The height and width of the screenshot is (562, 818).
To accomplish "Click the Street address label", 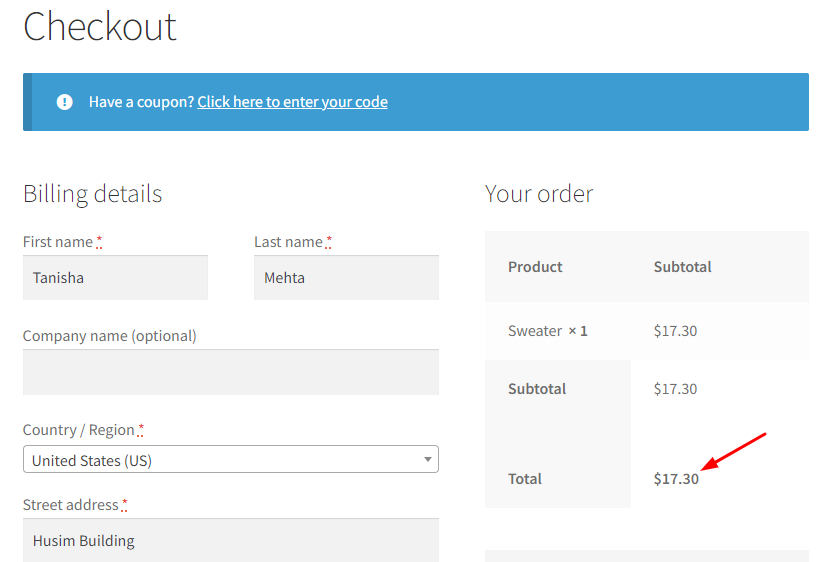I will [71, 505].
